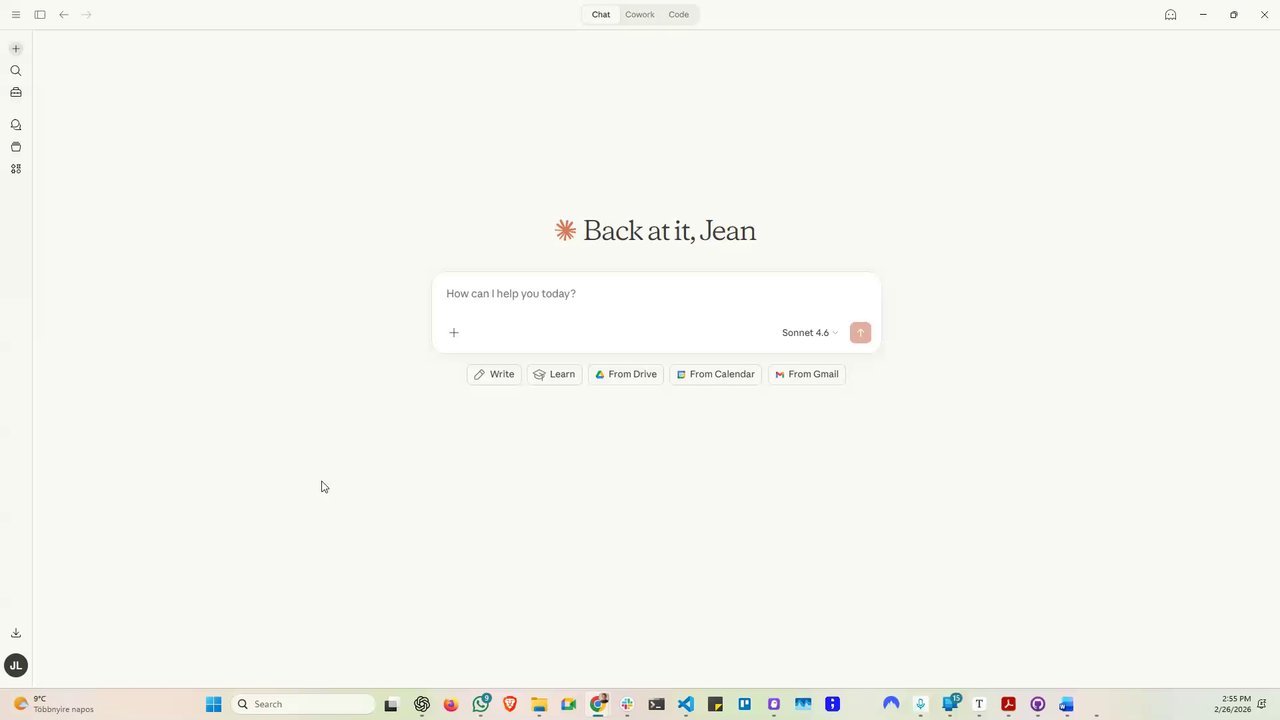
Task: Go back with the left arrow
Action: click(x=63, y=15)
